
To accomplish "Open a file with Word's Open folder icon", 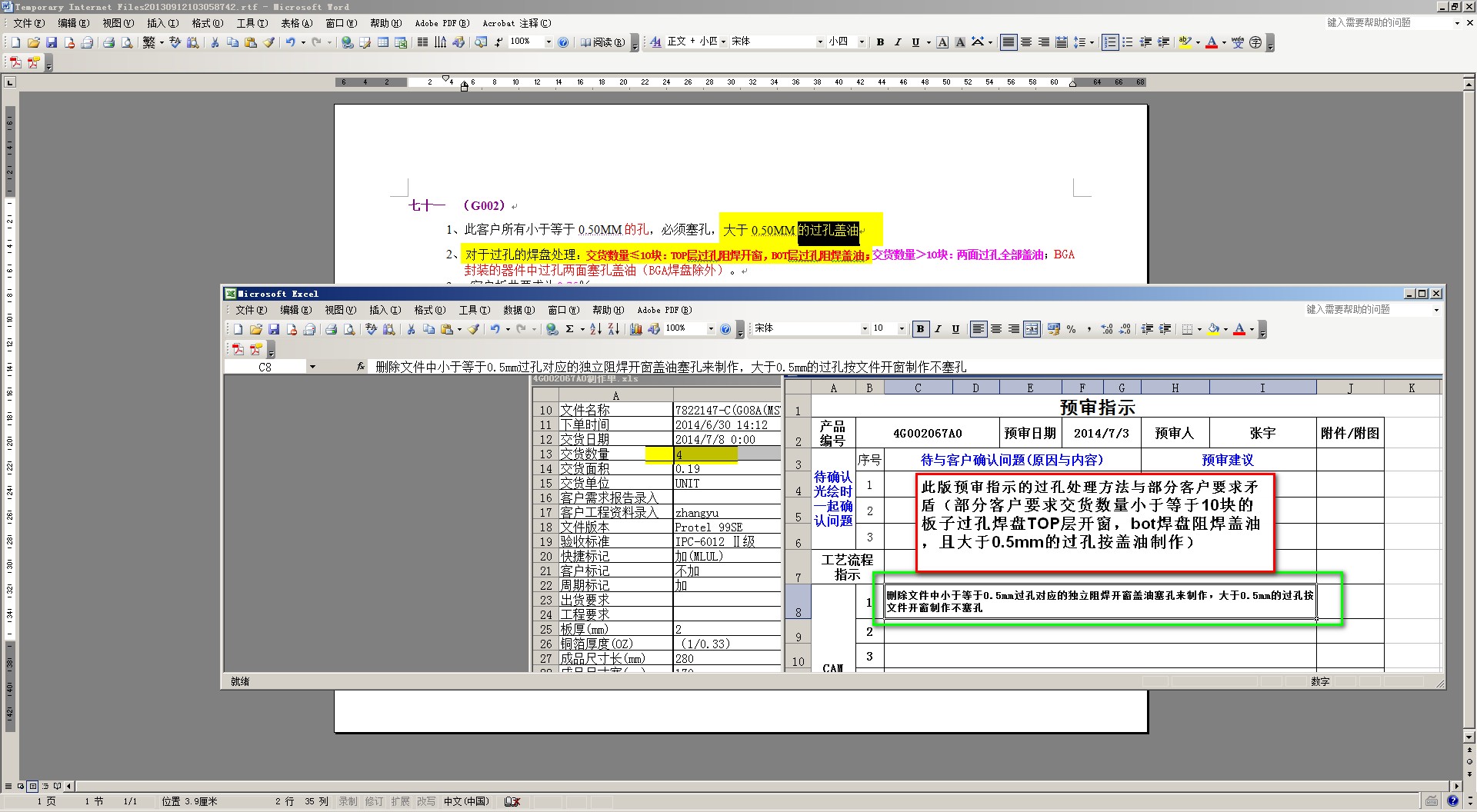I will pos(34,42).
